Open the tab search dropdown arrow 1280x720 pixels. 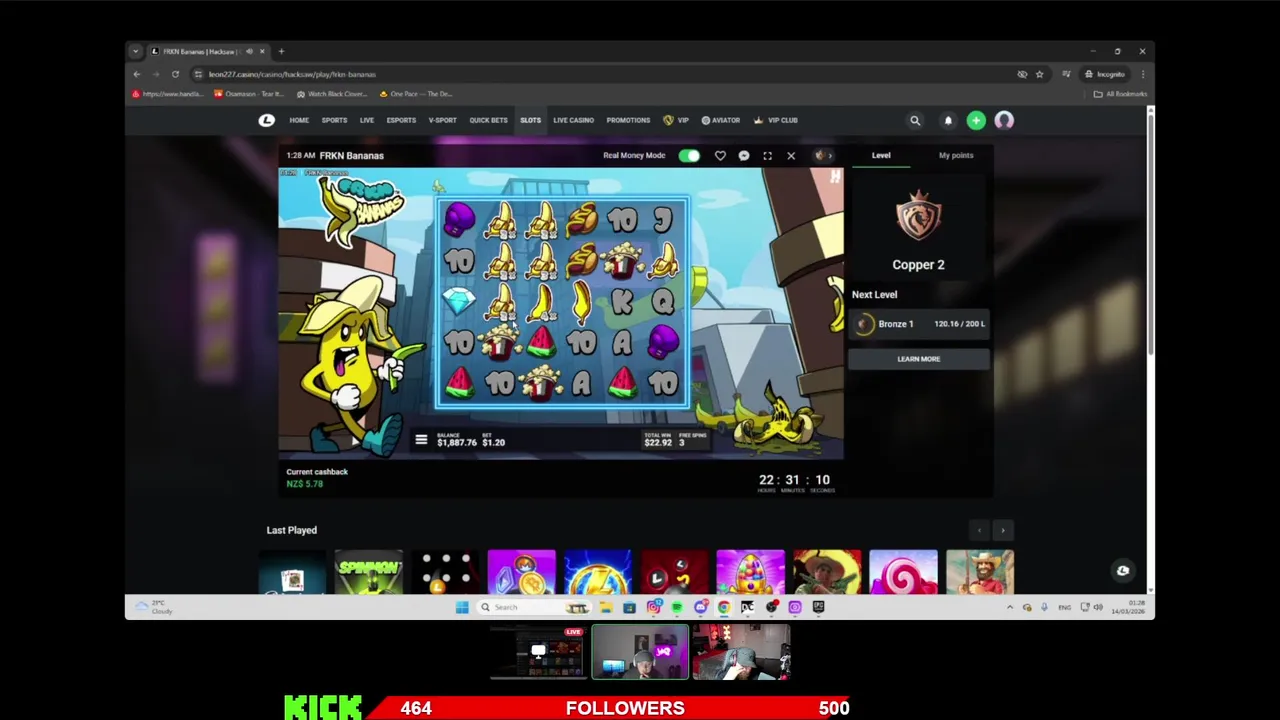pos(136,51)
